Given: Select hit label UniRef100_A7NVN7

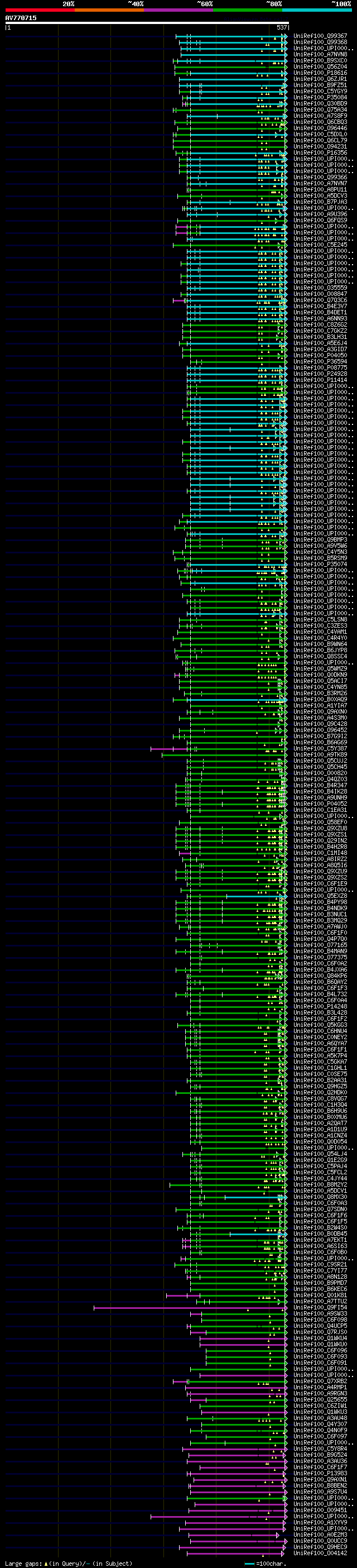Looking at the screenshot, I should click(x=320, y=183).
